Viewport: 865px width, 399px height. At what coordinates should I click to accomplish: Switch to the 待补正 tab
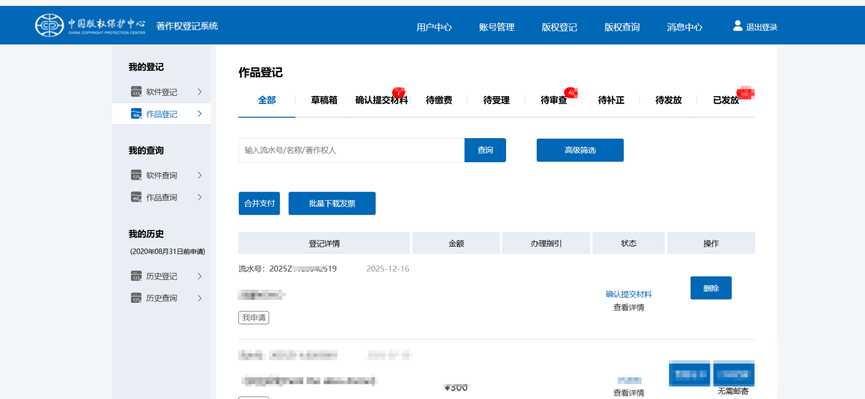point(611,100)
